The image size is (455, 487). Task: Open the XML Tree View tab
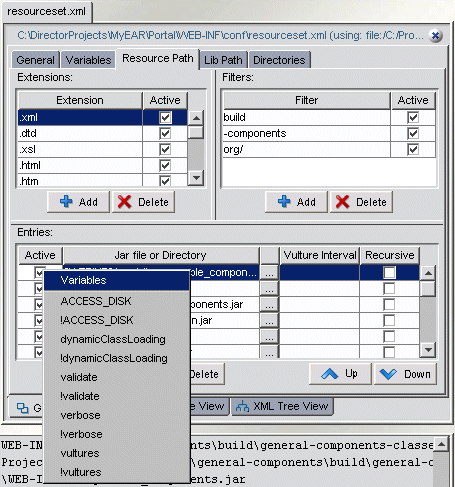[x=282, y=406]
